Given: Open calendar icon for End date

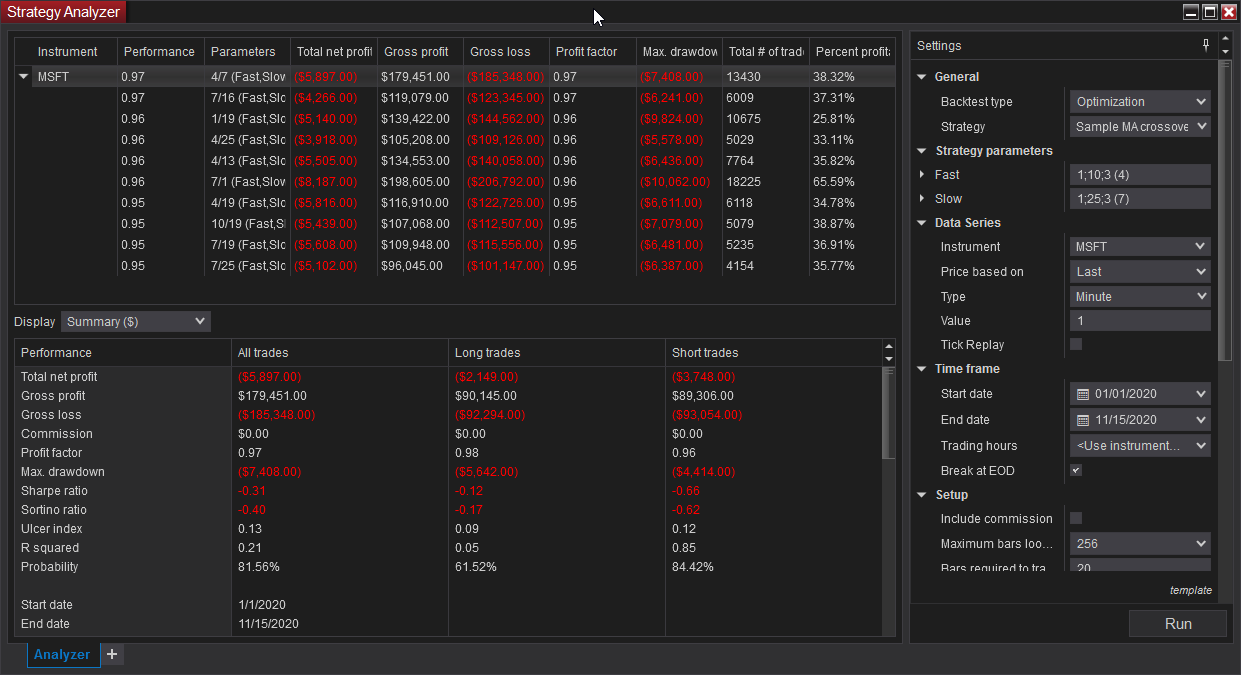Looking at the screenshot, I should click(1082, 420).
